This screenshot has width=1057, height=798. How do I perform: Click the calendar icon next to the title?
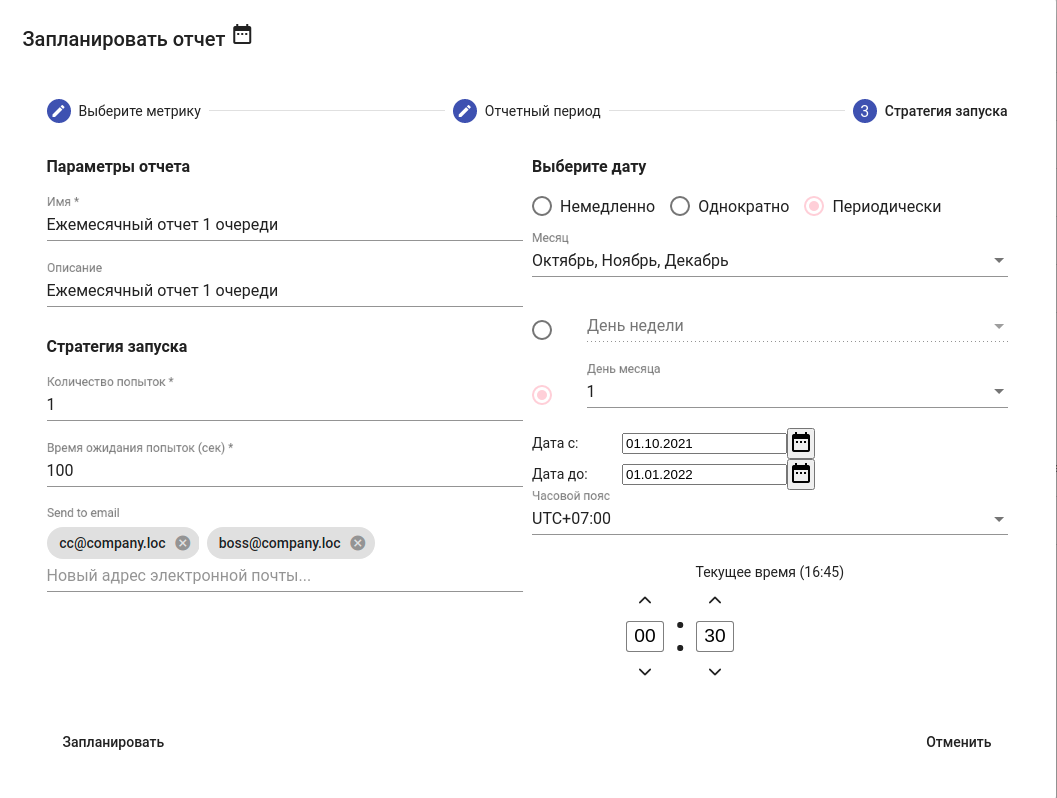[x=242, y=35]
